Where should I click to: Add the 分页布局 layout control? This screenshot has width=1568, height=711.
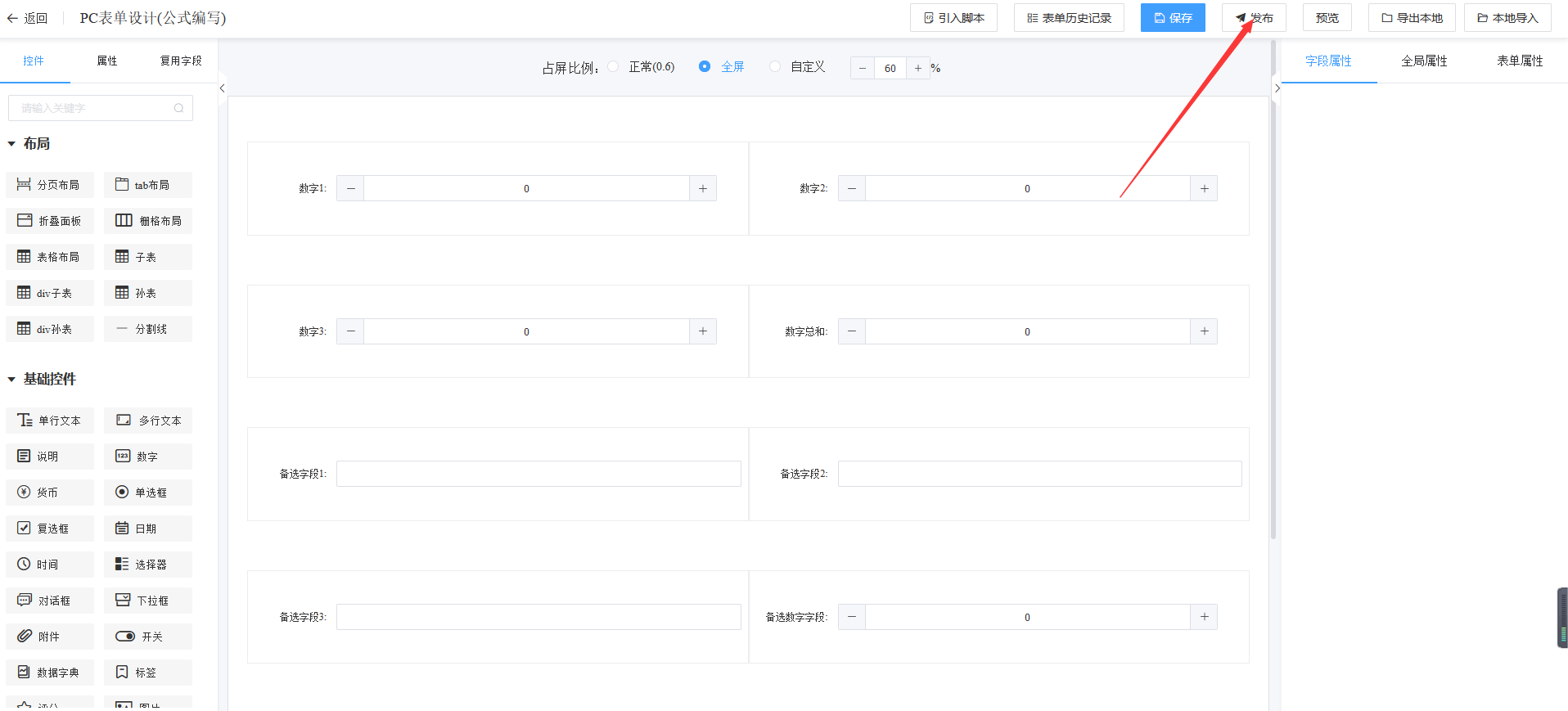click(x=50, y=185)
